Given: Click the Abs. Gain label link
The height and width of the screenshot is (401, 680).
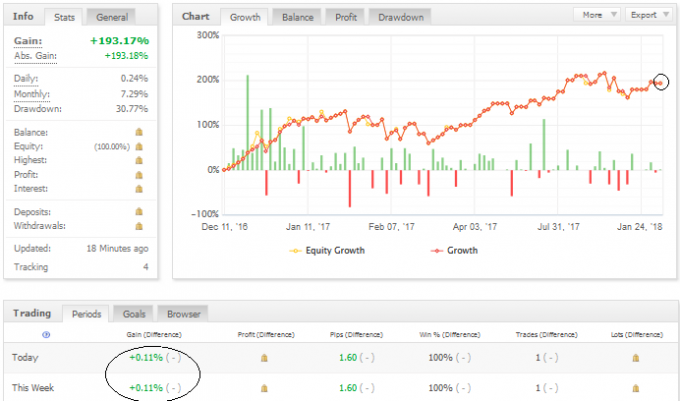Looking at the screenshot, I should coord(35,56).
